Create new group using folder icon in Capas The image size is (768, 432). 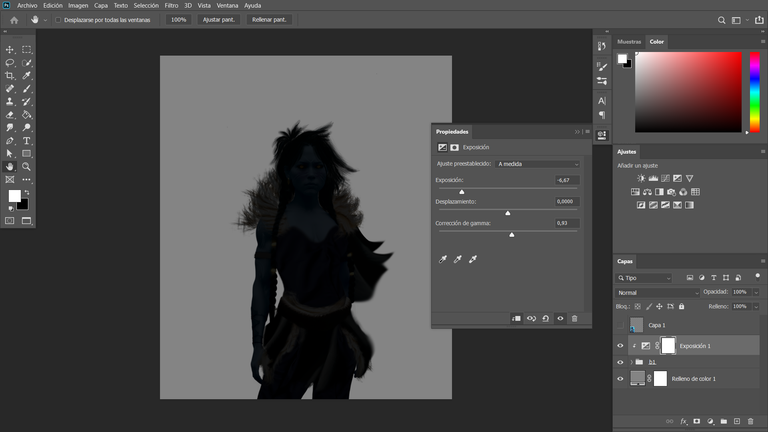[723, 421]
